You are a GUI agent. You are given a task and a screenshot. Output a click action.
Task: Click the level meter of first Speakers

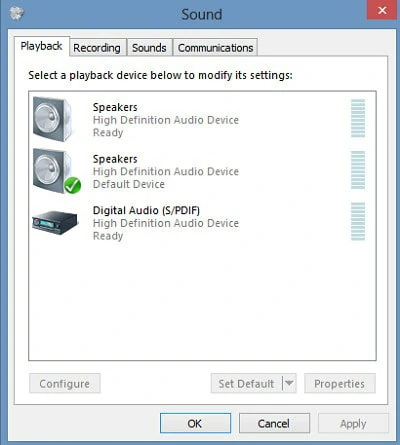click(358, 118)
